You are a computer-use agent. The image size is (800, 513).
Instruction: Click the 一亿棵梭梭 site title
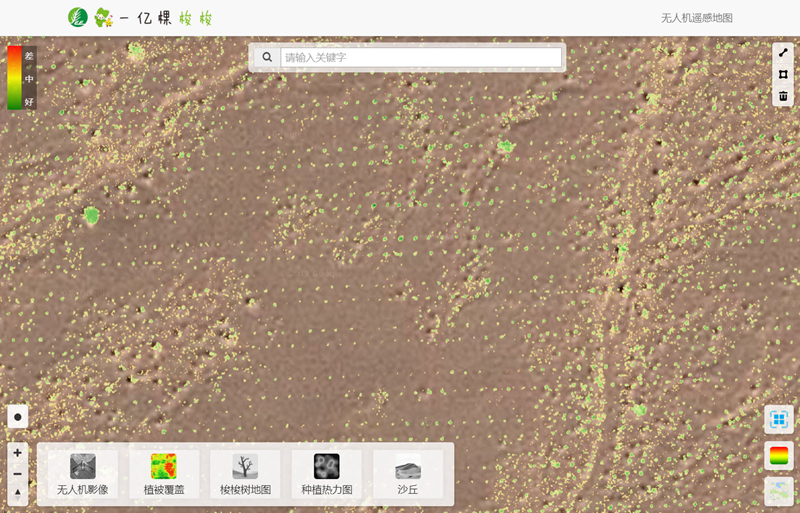[x=166, y=18]
